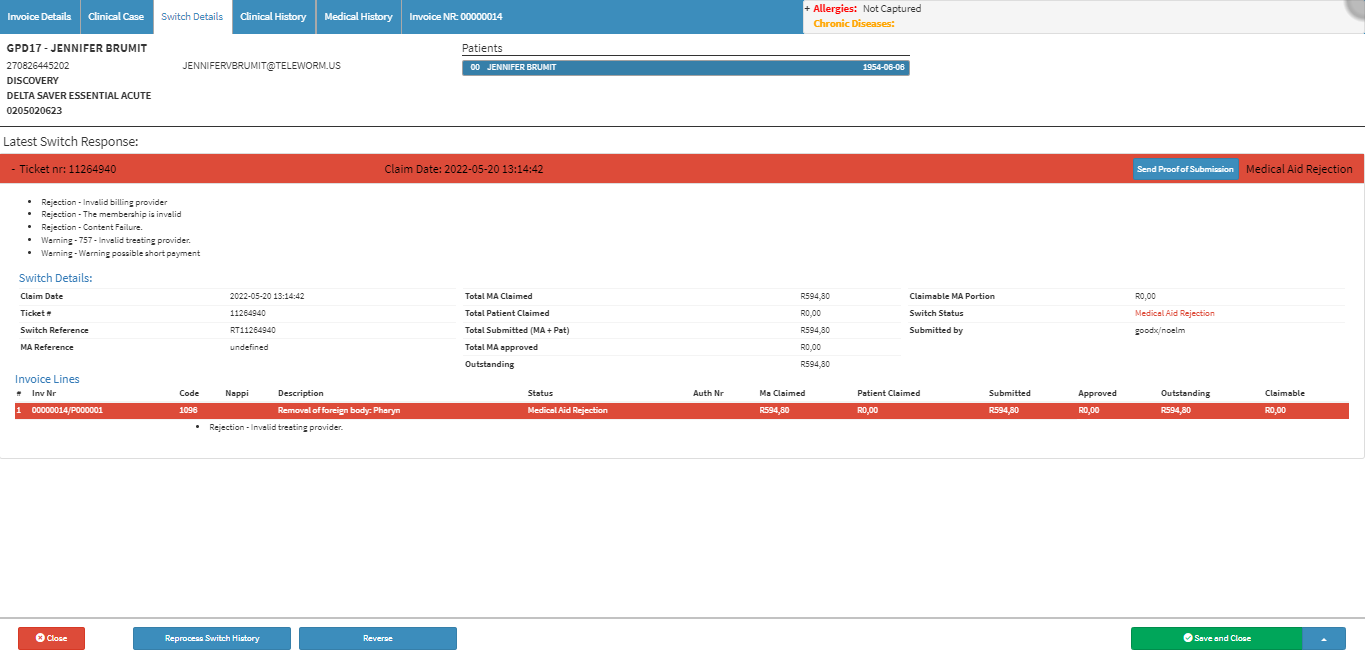1365x656 pixels.
Task: Click Rejection - Invalid treating provider line note
Action: point(276,427)
